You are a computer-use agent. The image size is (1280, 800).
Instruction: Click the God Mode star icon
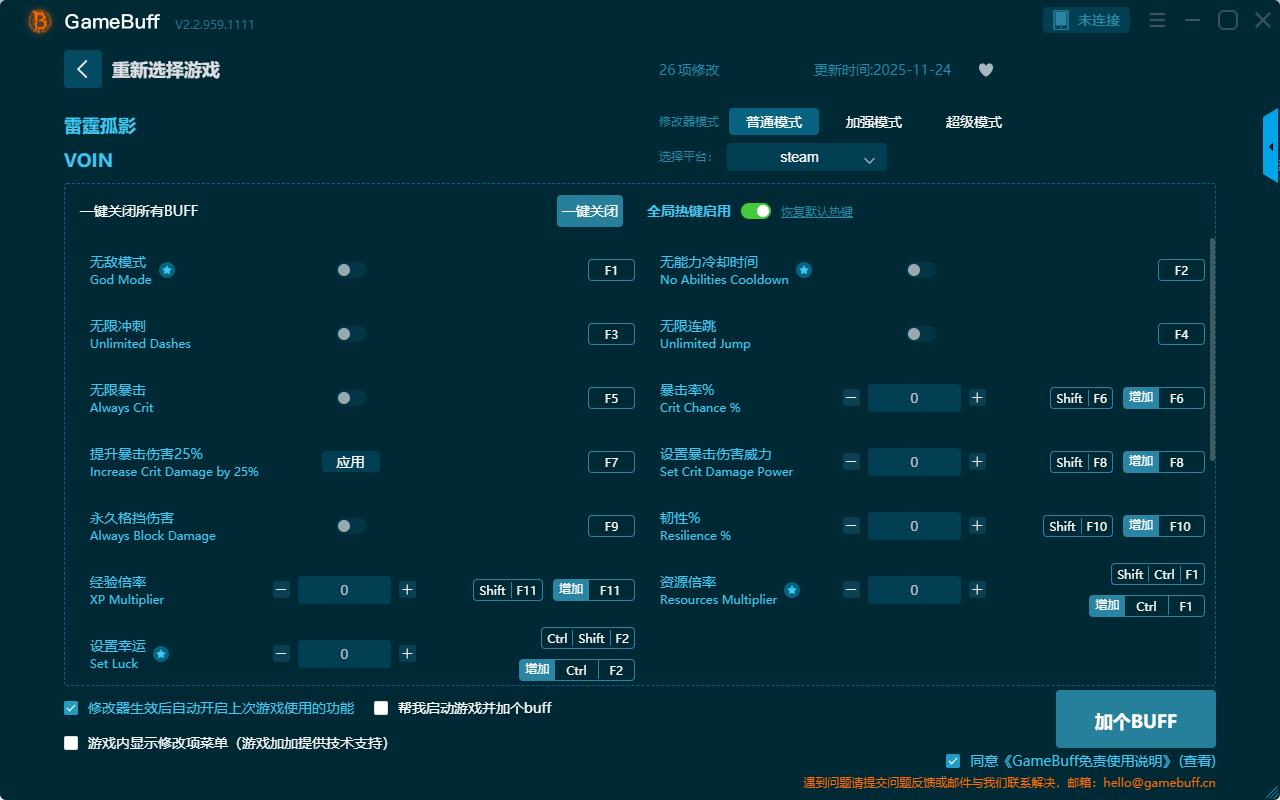167,270
